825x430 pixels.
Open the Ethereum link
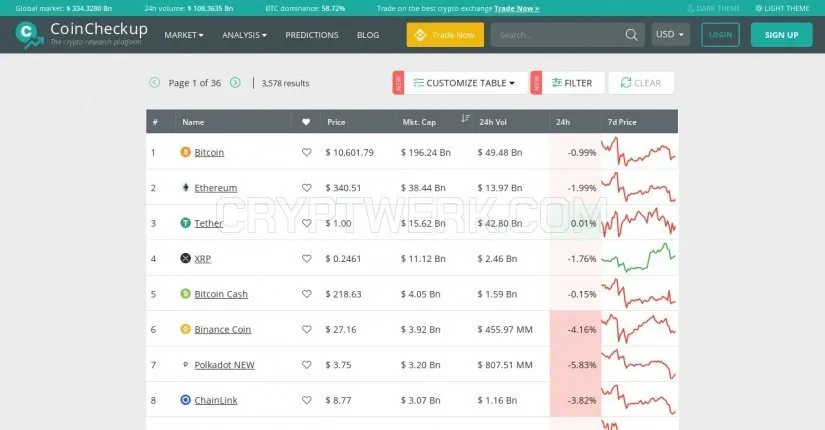[216, 188]
